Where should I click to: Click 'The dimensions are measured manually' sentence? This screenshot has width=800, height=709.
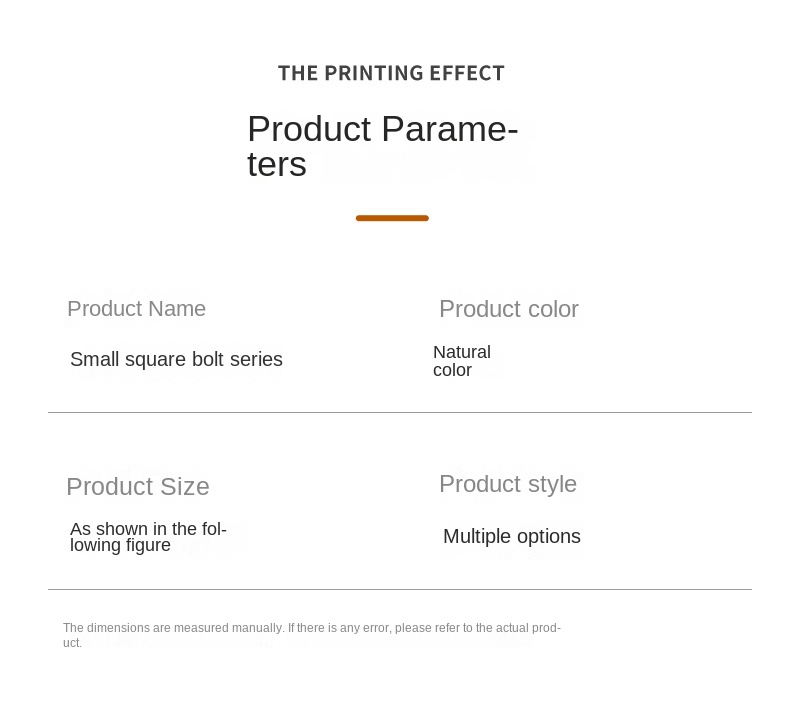click(x=173, y=628)
